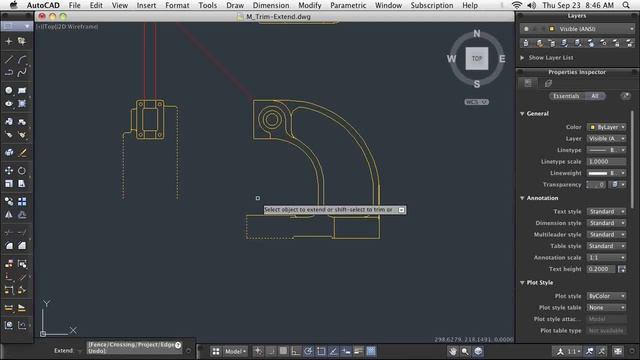Collapse the General section

(522, 113)
